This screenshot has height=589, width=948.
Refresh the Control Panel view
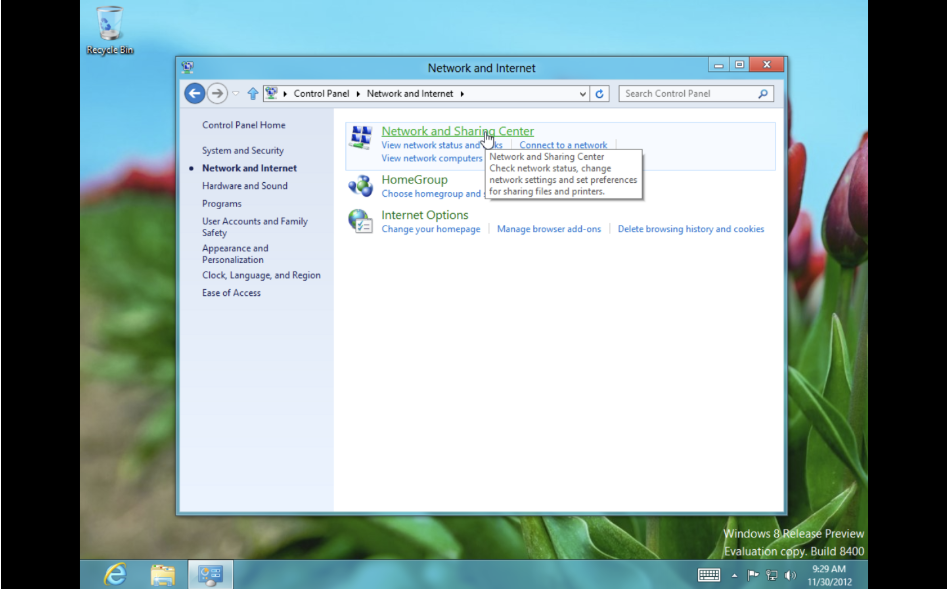click(600, 94)
